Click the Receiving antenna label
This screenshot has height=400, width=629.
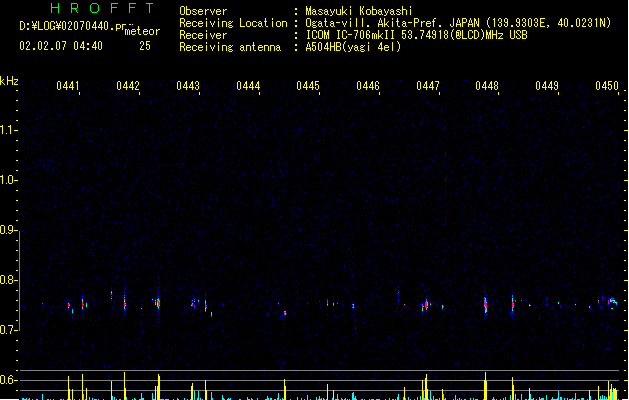(230, 47)
